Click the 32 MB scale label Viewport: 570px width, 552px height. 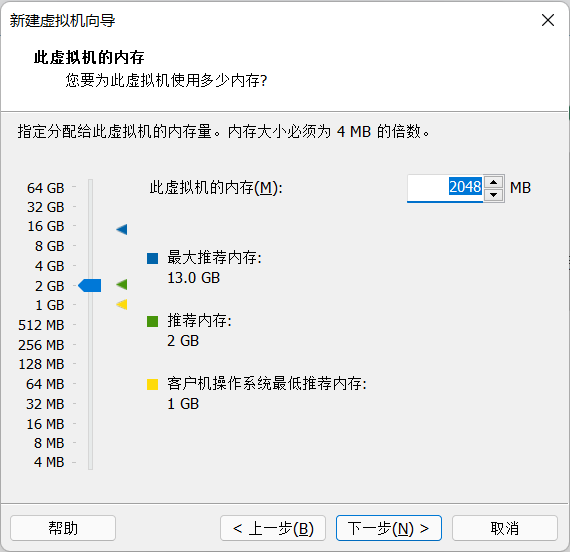pyautogui.click(x=45, y=404)
